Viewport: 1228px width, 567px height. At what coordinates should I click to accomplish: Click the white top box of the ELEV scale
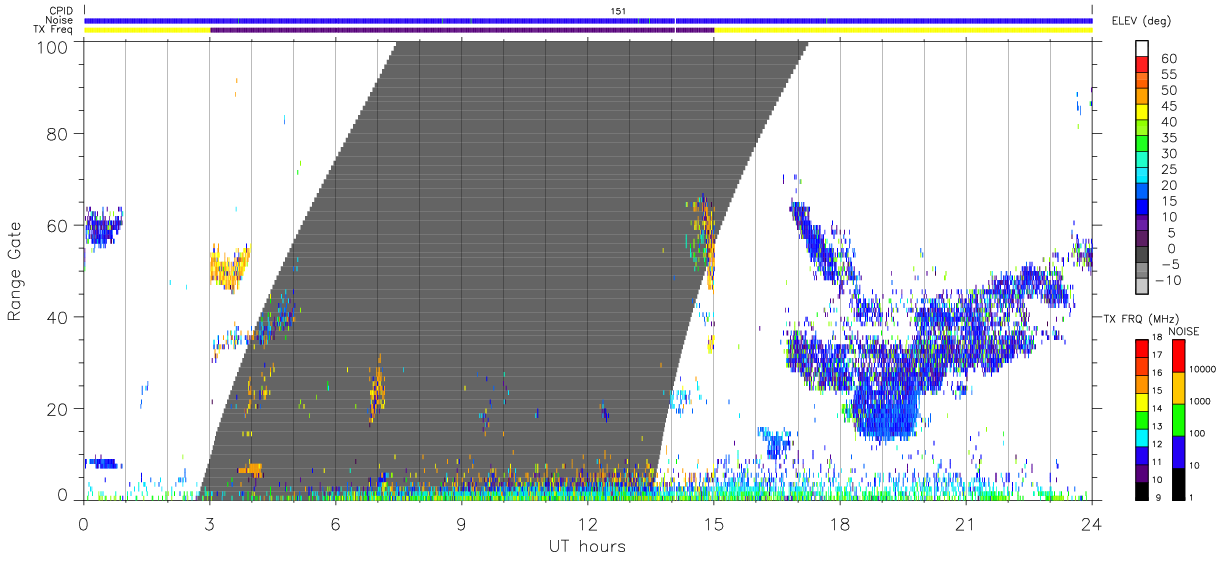(x=1143, y=49)
